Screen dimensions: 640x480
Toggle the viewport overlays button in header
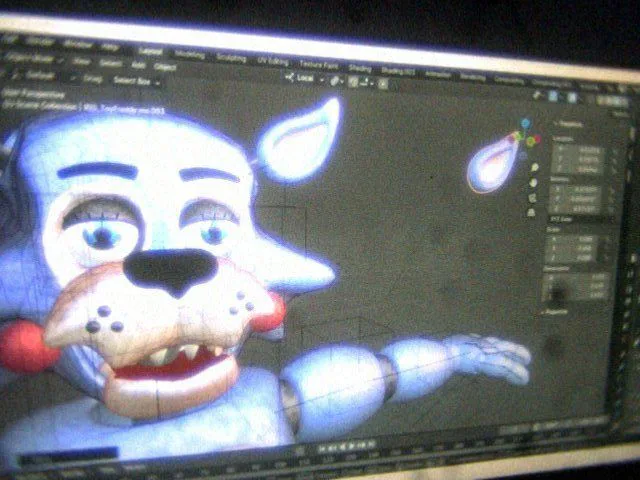click(572, 97)
